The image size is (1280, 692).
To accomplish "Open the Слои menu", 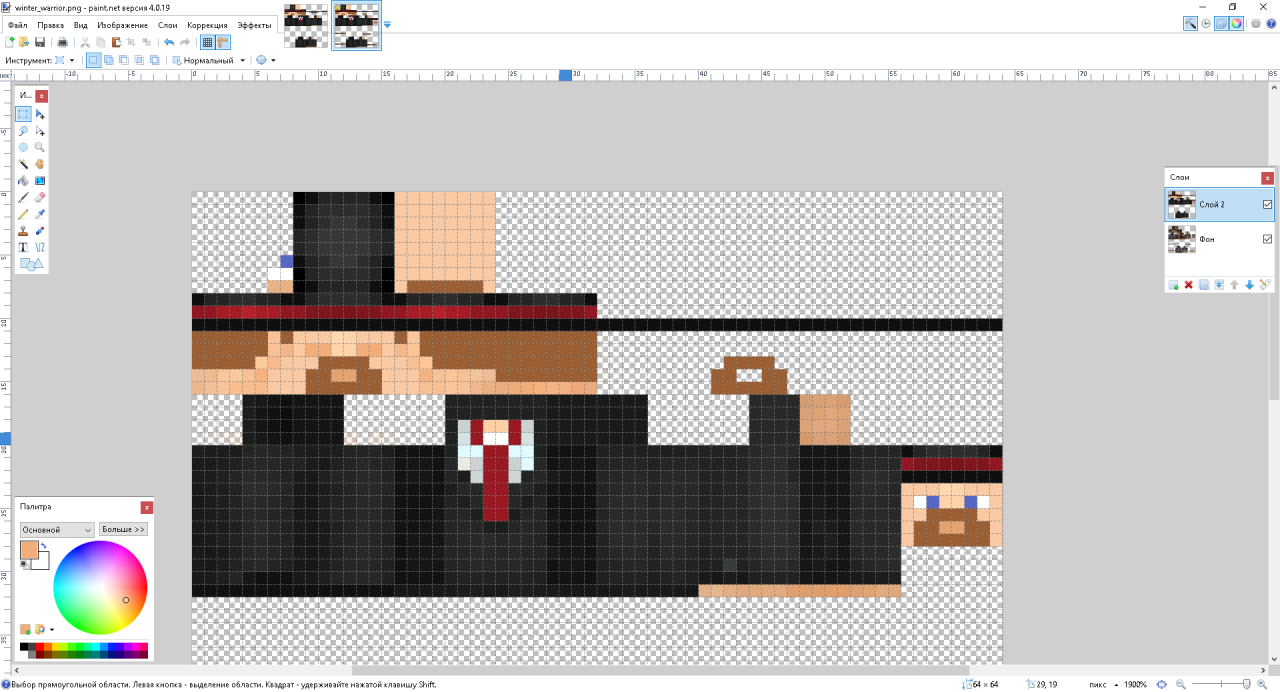I will (168, 25).
